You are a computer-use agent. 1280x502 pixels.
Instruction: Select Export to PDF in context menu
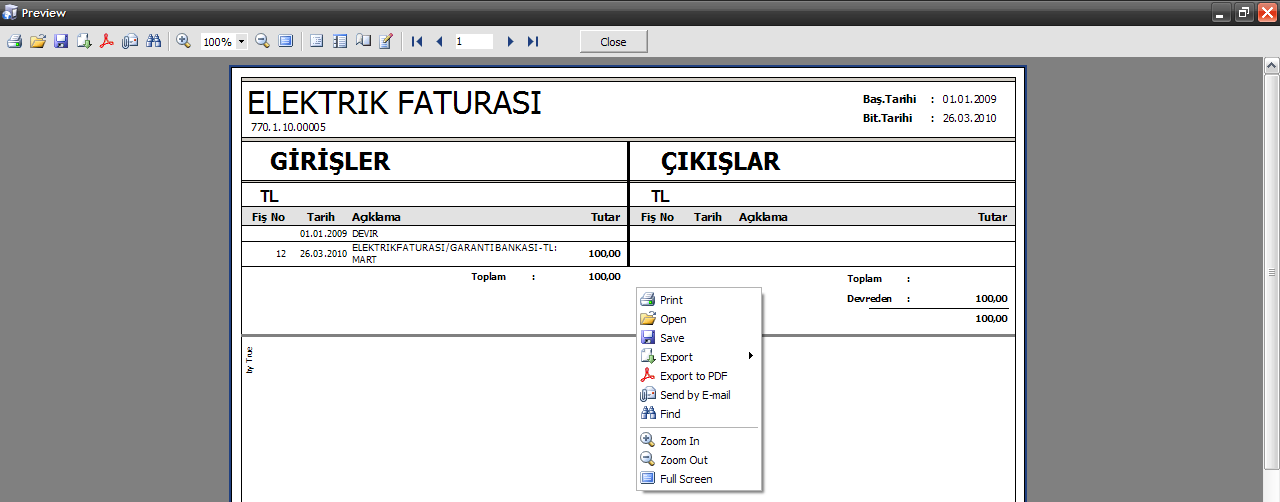[x=693, y=376]
